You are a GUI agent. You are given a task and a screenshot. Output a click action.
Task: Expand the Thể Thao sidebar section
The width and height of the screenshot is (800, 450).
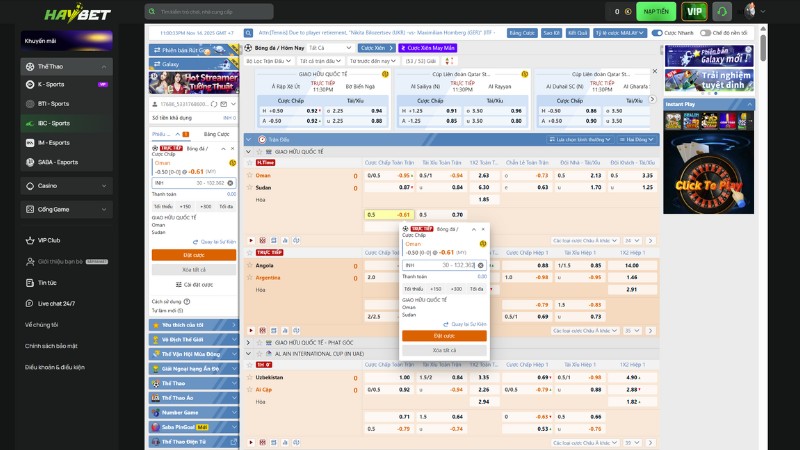point(67,66)
